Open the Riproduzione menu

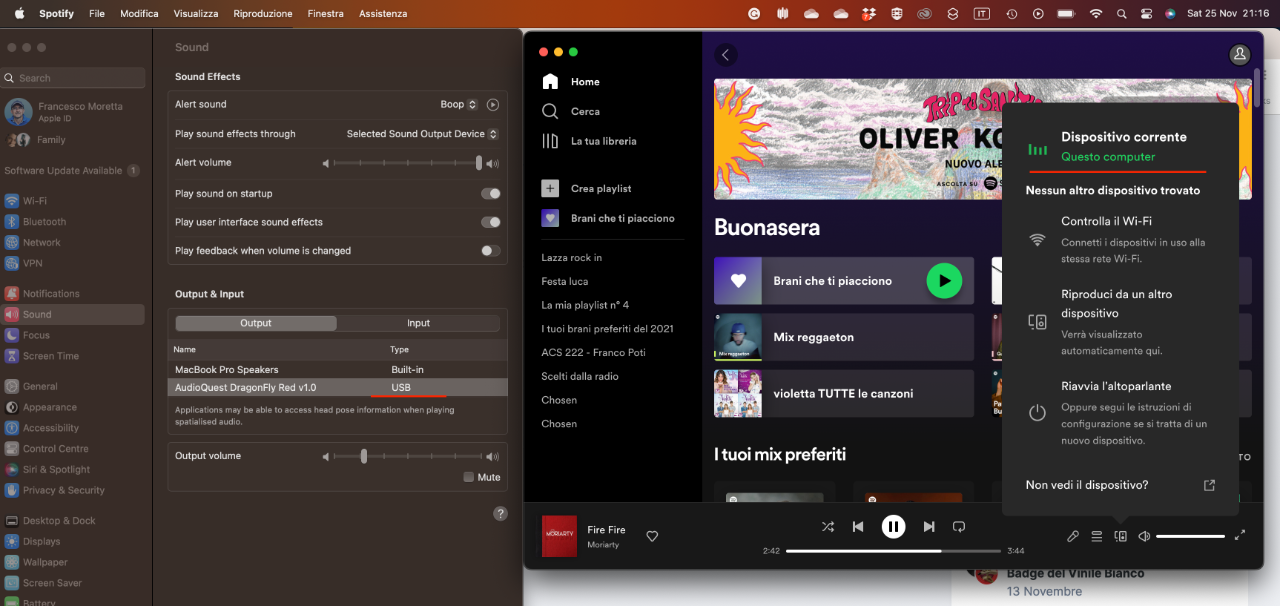tap(263, 14)
